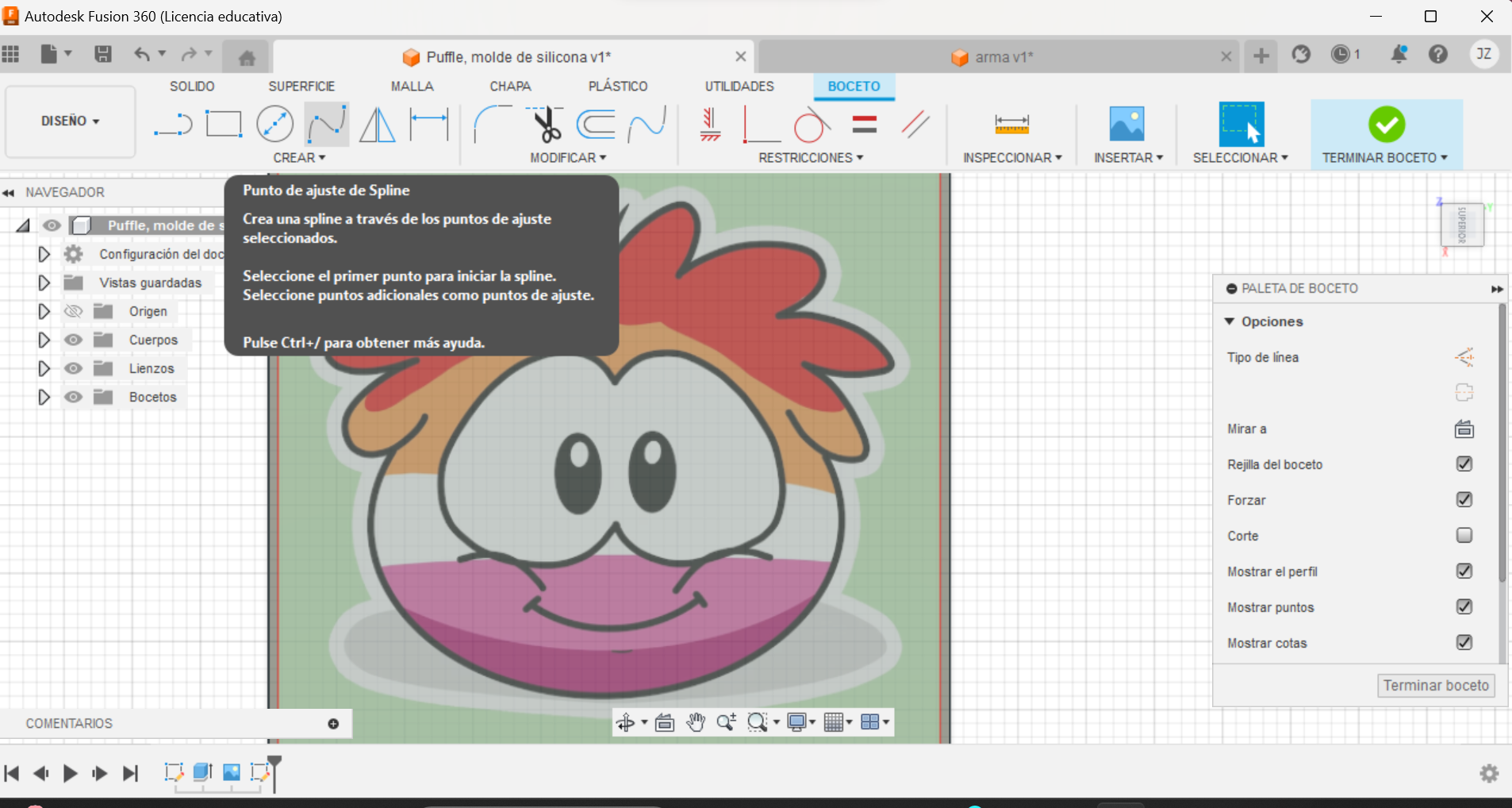This screenshot has height=808, width=1512.
Task: Open the Help question mark icon
Action: click(1438, 54)
